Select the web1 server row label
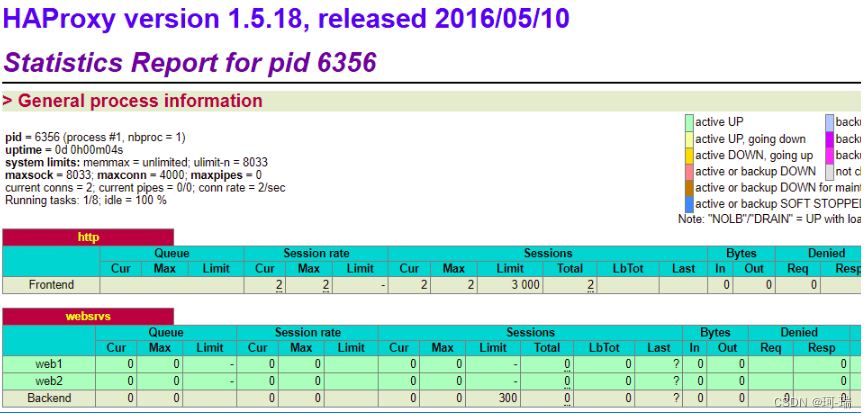 [50, 364]
